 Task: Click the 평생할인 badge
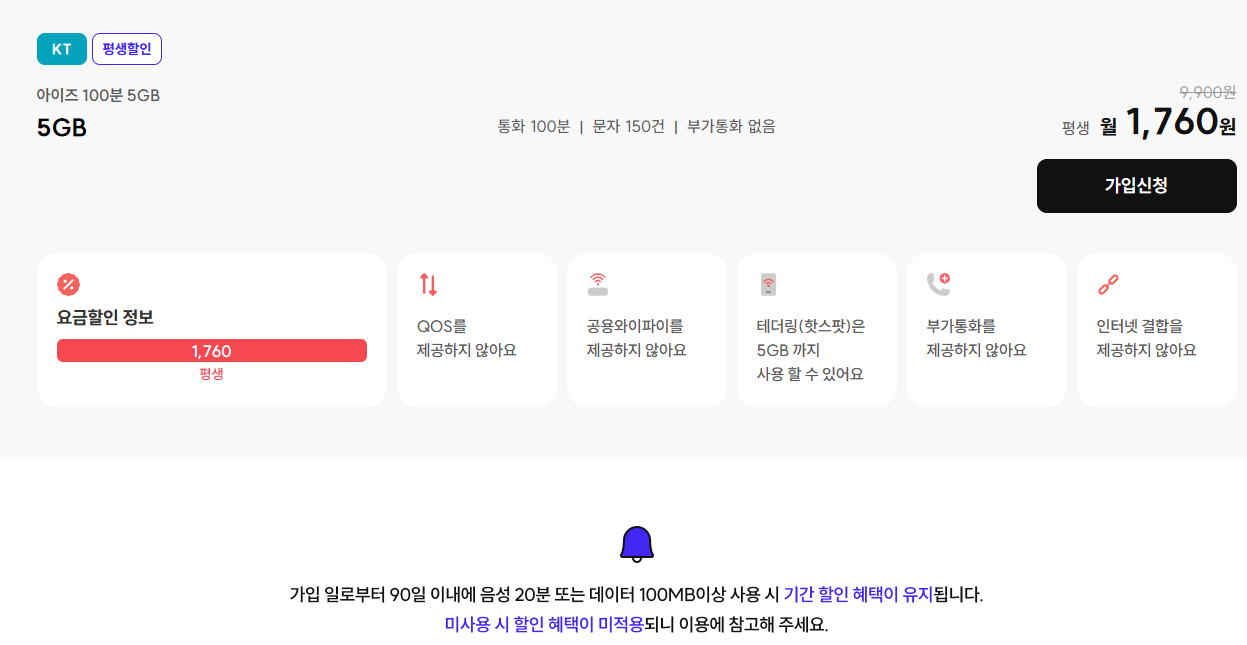tap(127, 49)
